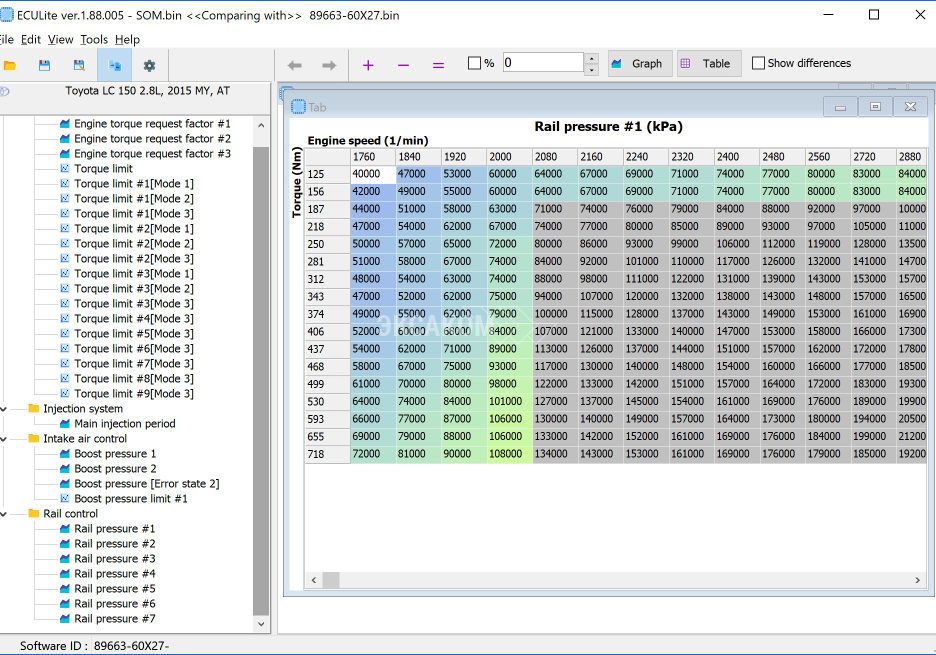Open the Help menu
Screen dimensions: 936x655
coord(127,39)
